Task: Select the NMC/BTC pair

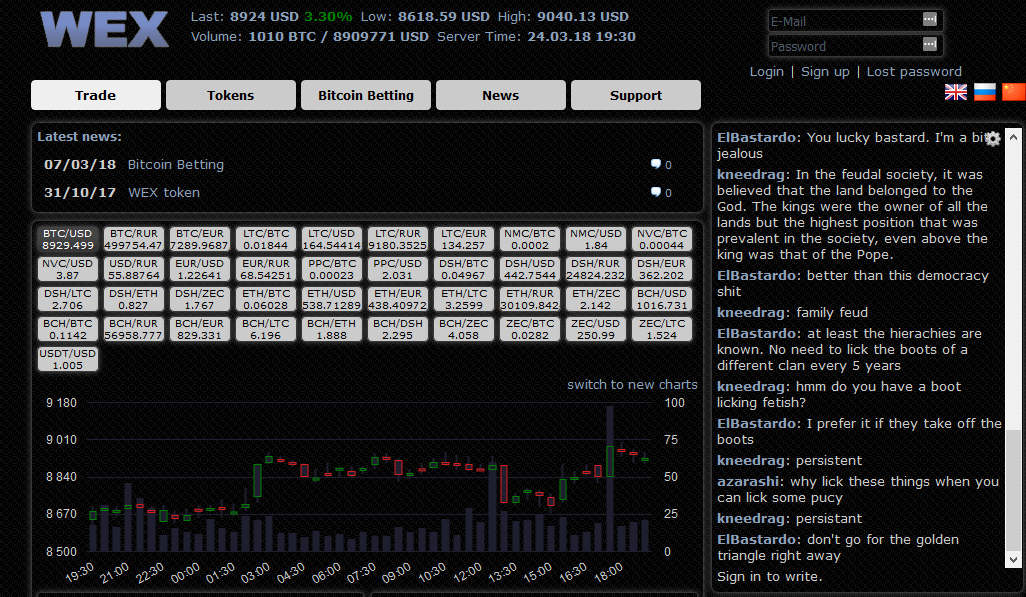Action: [x=530, y=239]
